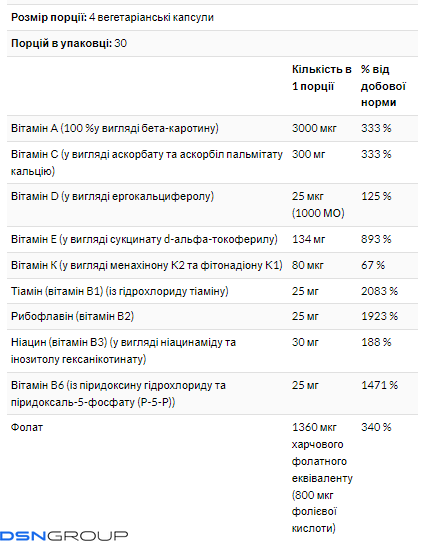Click the Вітамін D ергокальциферолу label

(112, 196)
